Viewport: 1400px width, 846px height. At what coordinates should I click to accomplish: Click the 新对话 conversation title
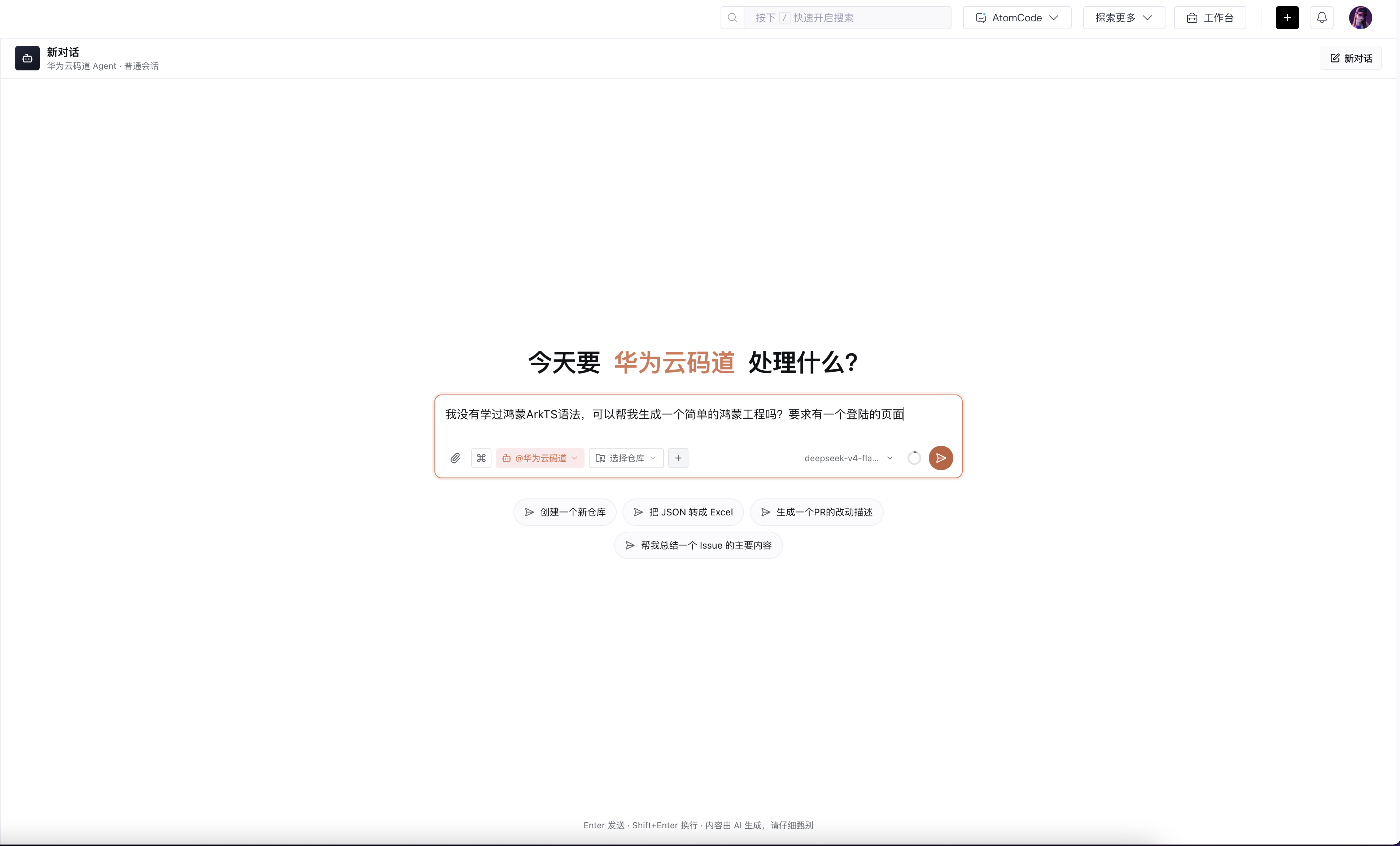(63, 52)
